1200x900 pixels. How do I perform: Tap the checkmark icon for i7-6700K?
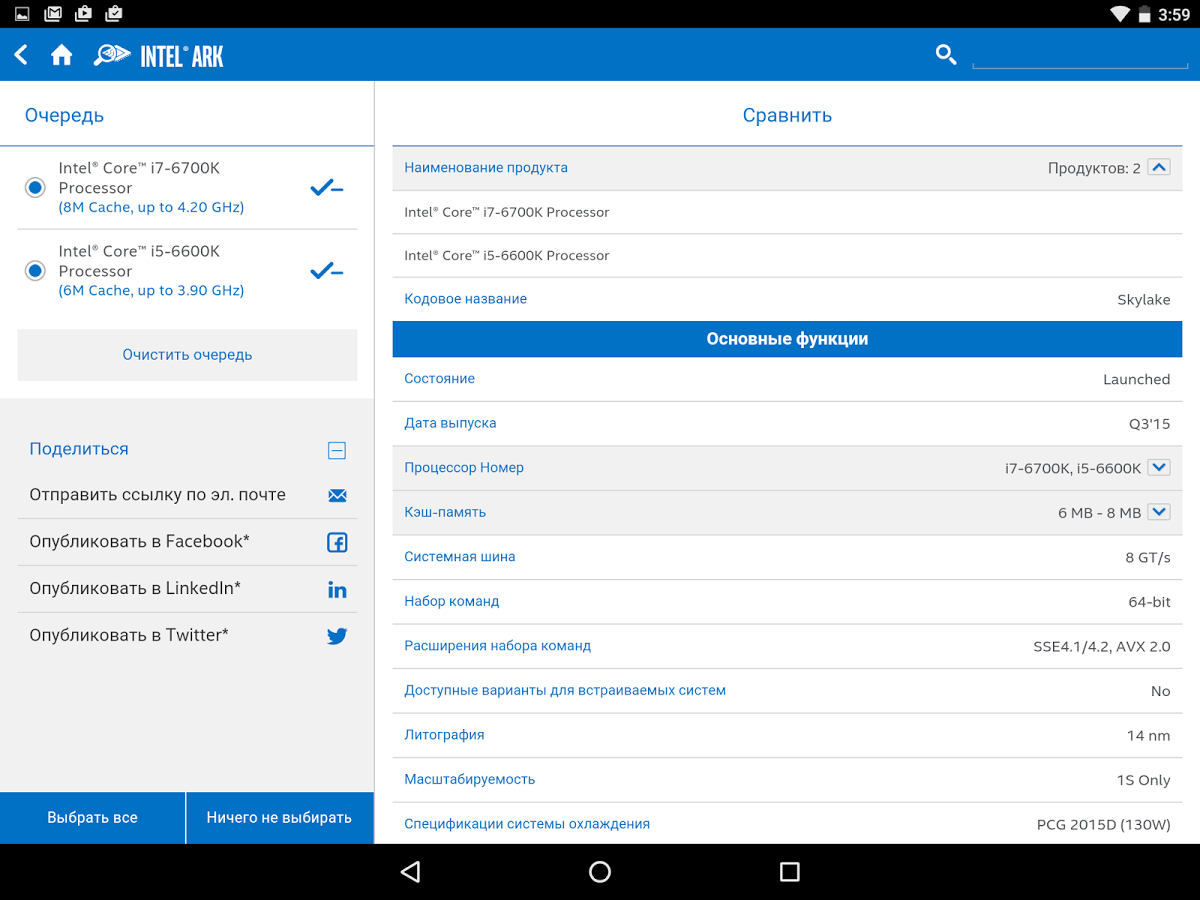[x=327, y=188]
